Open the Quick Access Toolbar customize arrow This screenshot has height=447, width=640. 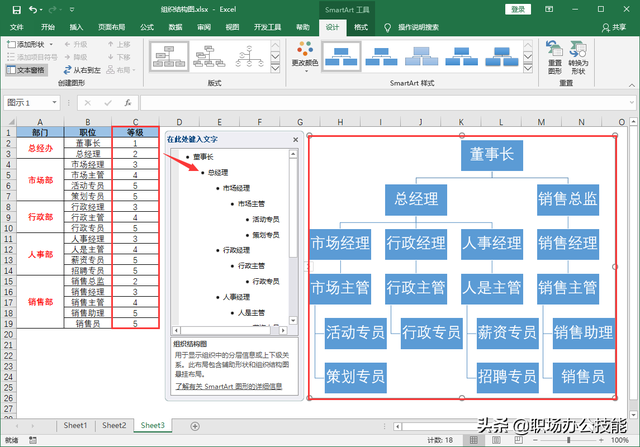72,9
